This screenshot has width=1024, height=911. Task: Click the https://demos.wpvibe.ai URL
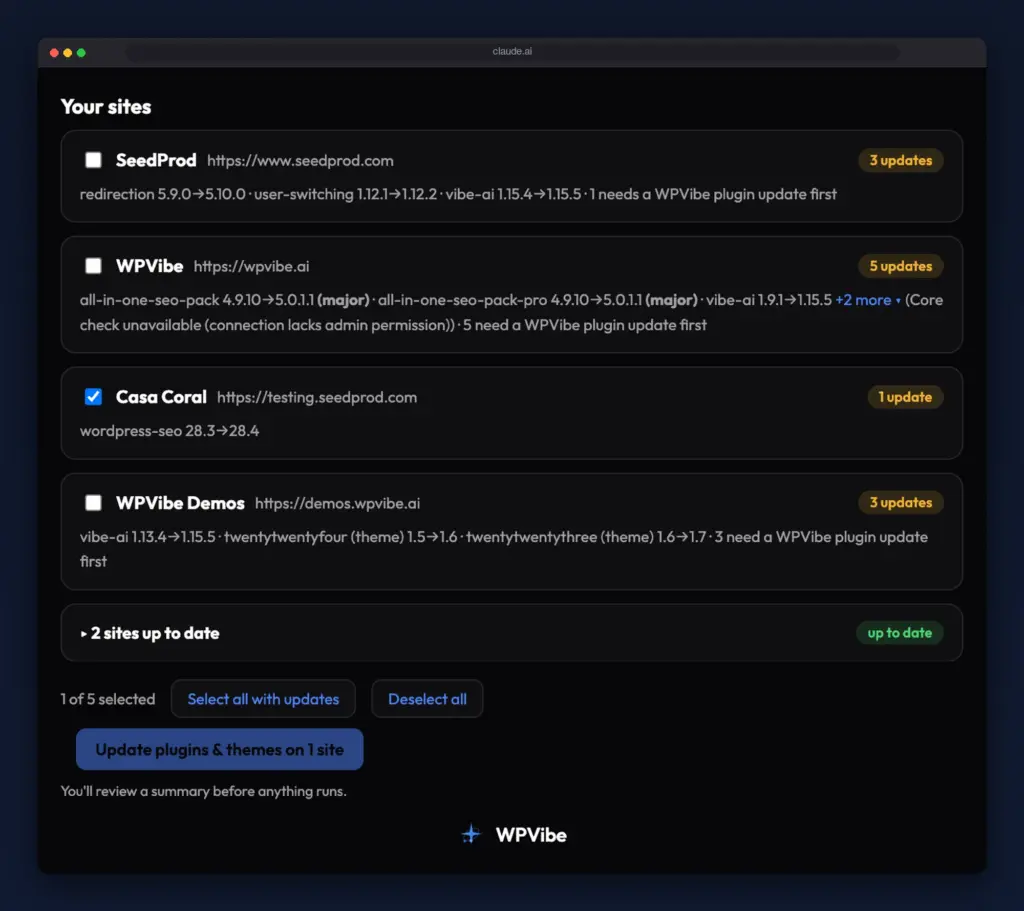337,503
